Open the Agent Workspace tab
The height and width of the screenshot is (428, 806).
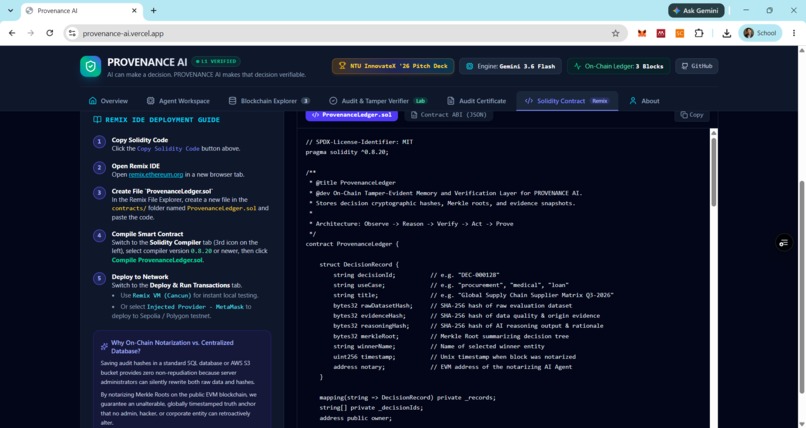[178, 101]
